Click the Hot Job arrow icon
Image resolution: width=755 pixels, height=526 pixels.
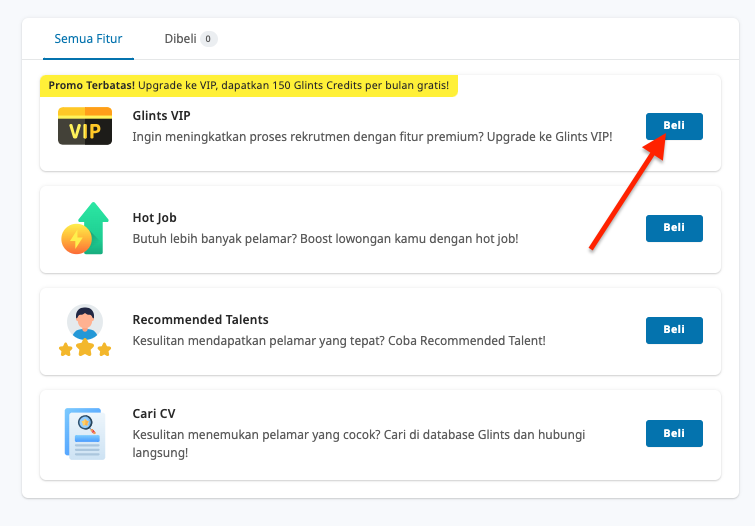(x=85, y=228)
